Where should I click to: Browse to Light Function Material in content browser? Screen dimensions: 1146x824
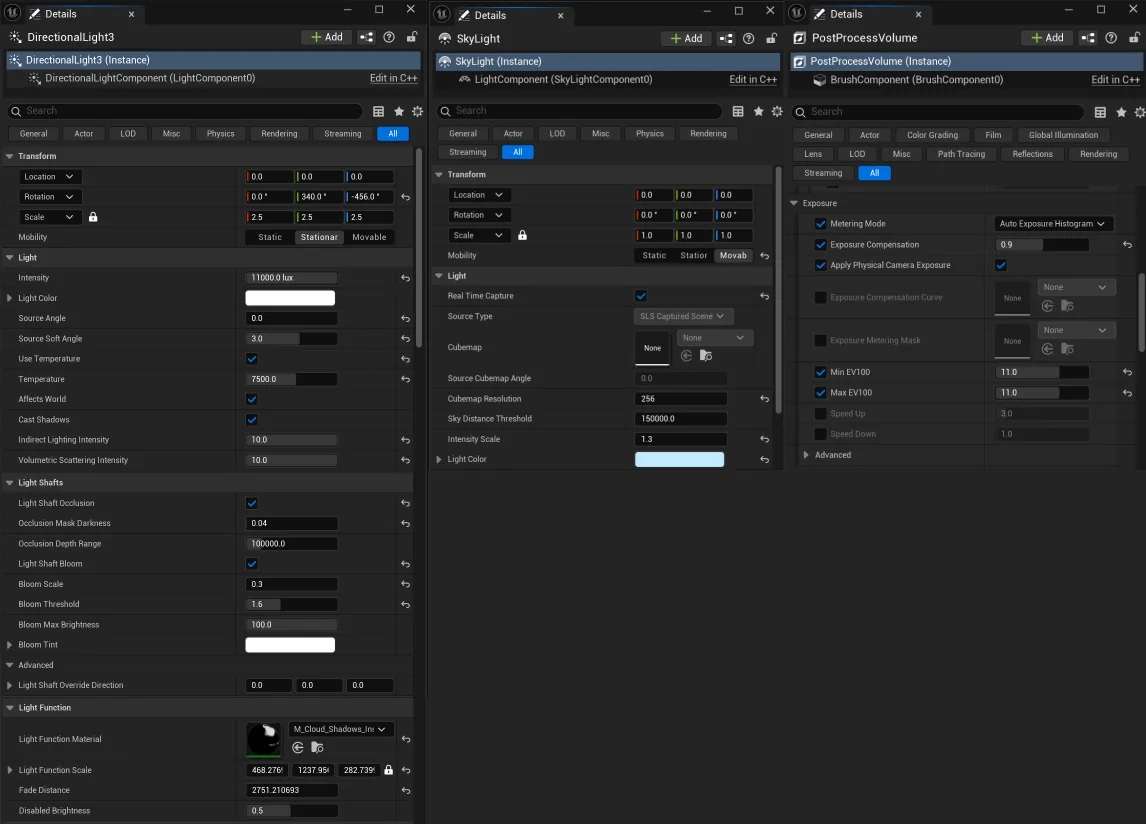317,747
